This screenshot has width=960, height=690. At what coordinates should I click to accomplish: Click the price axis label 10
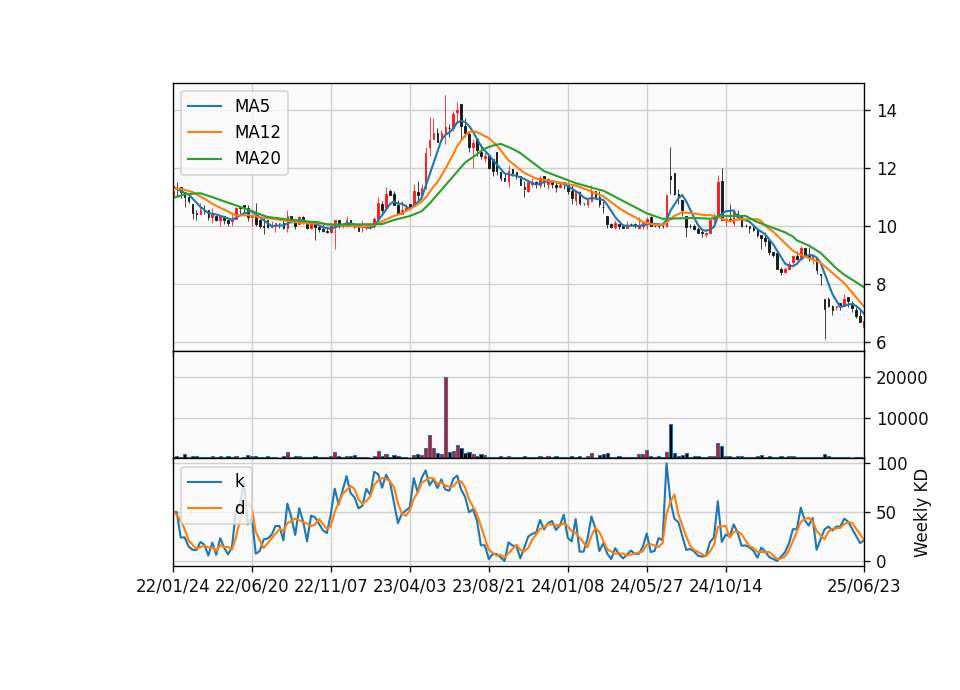(887, 227)
